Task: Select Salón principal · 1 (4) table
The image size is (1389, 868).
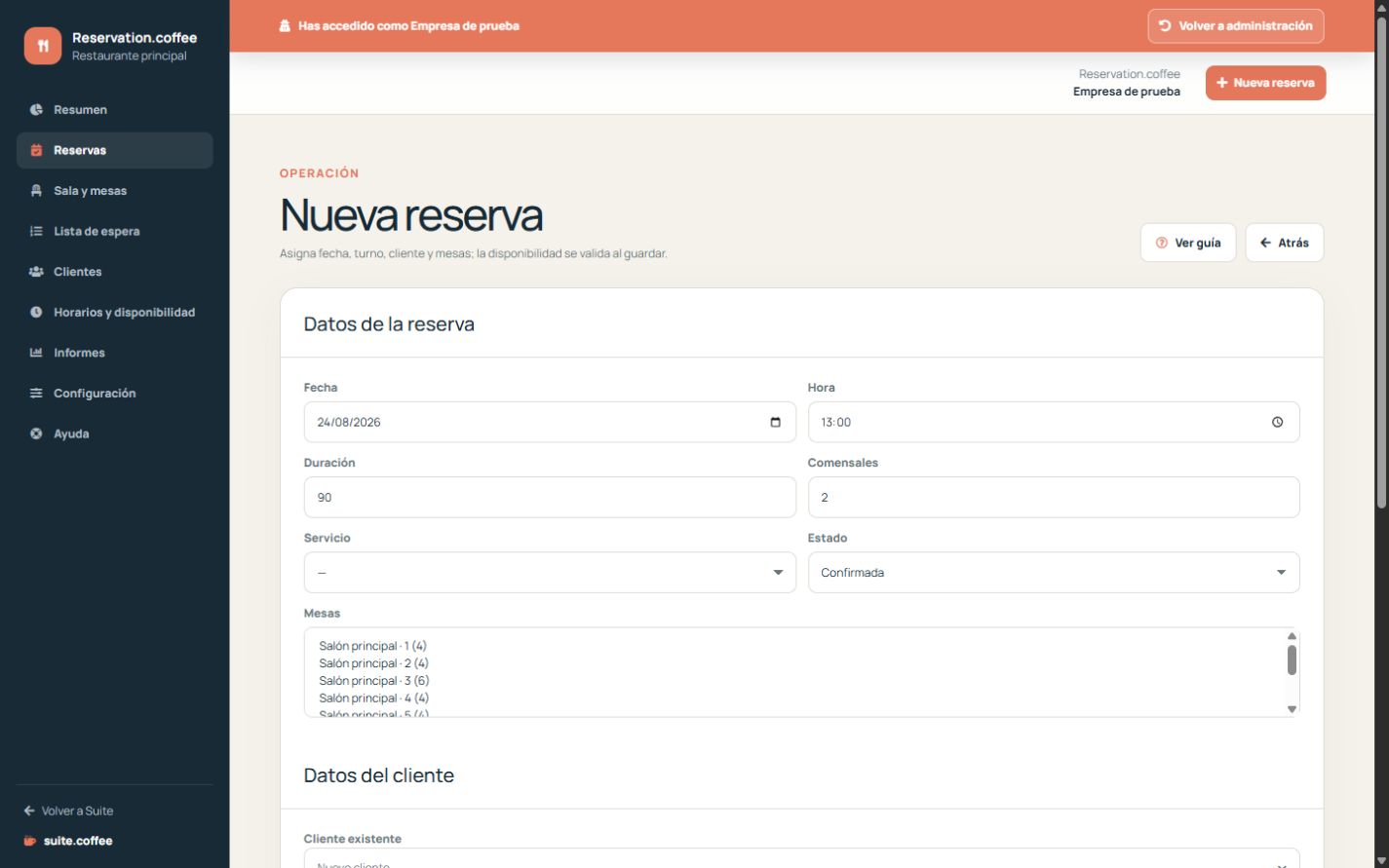Action: pyautogui.click(x=794, y=646)
